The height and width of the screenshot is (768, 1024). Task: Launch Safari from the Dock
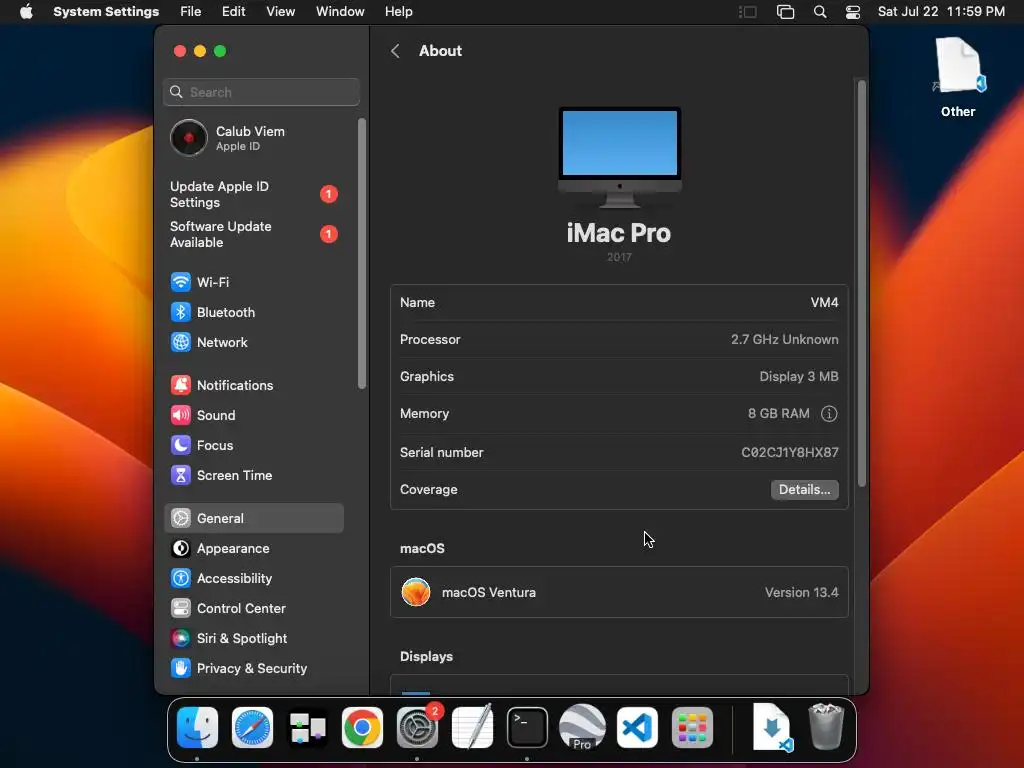point(252,728)
